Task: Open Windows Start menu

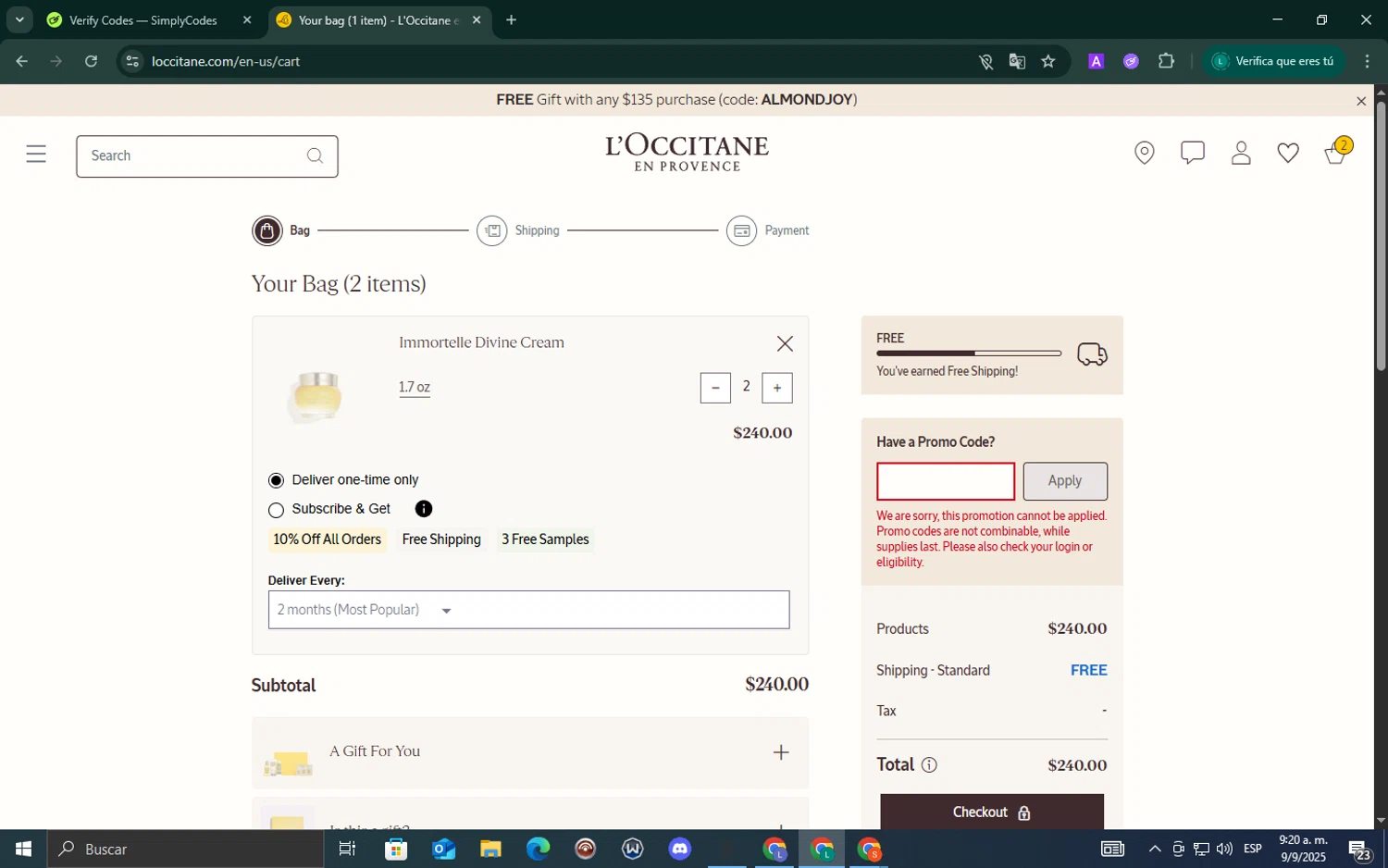Action: click(23, 849)
